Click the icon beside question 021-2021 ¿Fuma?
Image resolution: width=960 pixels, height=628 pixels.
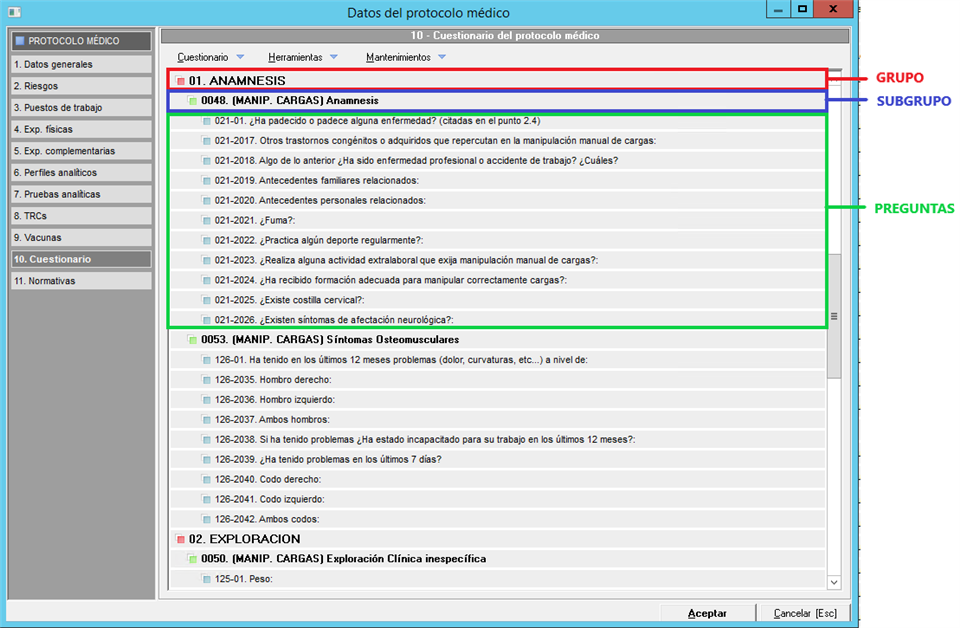[x=207, y=220]
